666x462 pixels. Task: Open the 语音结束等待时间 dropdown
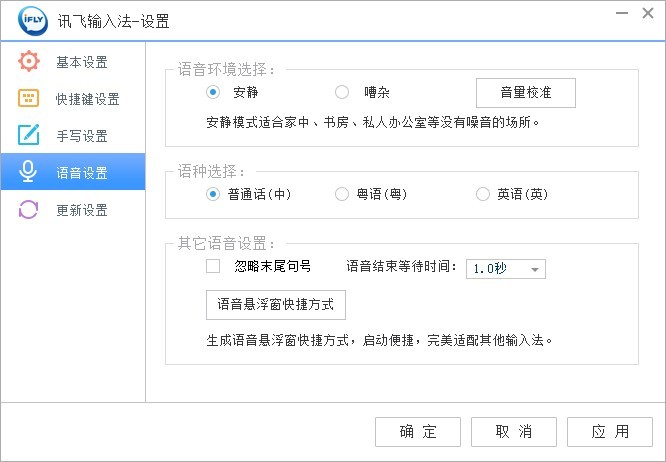point(505,269)
